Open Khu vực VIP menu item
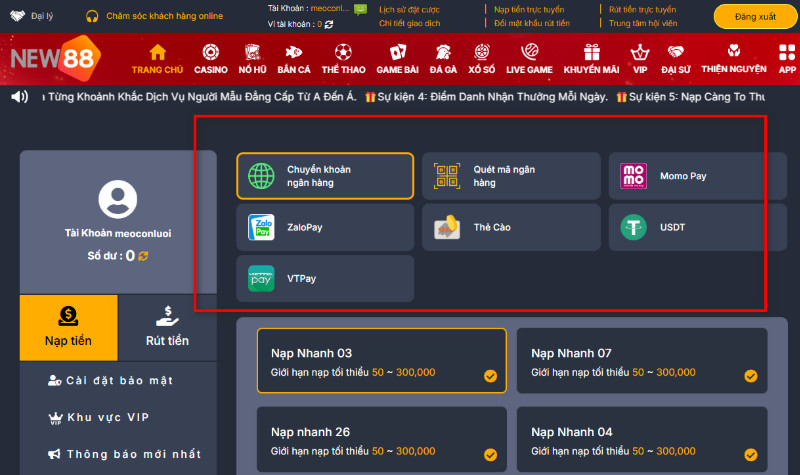 (x=99, y=417)
